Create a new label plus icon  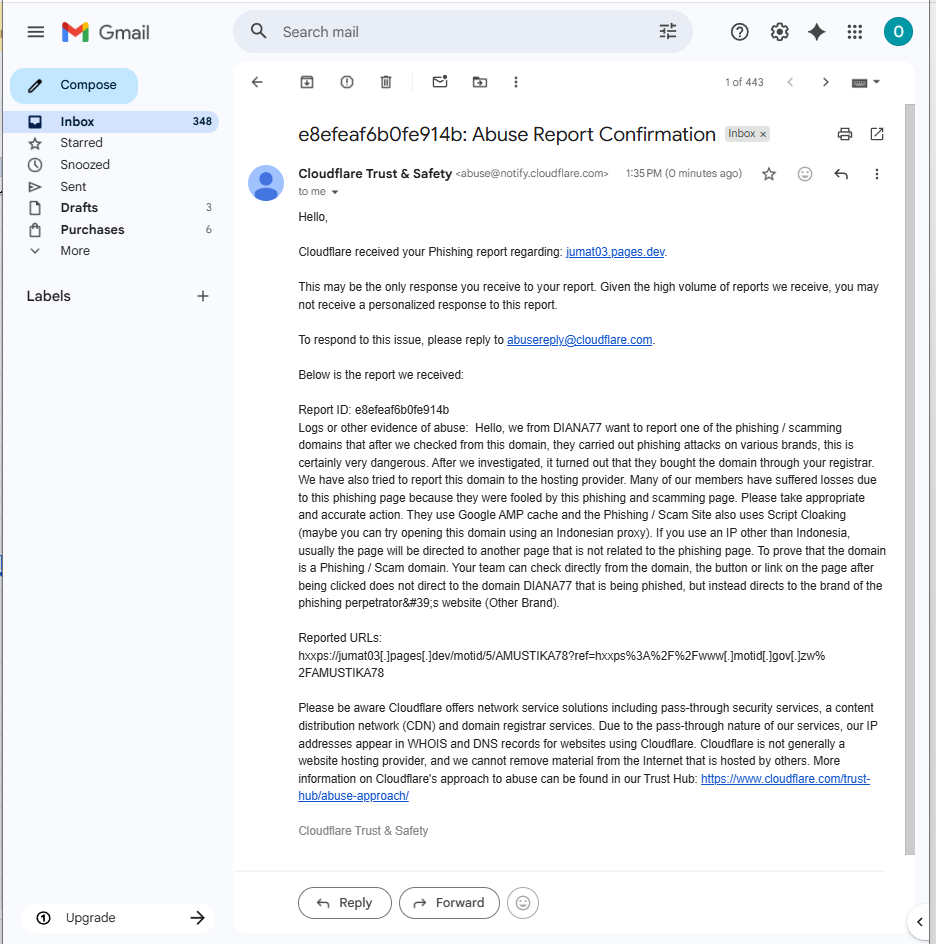203,296
